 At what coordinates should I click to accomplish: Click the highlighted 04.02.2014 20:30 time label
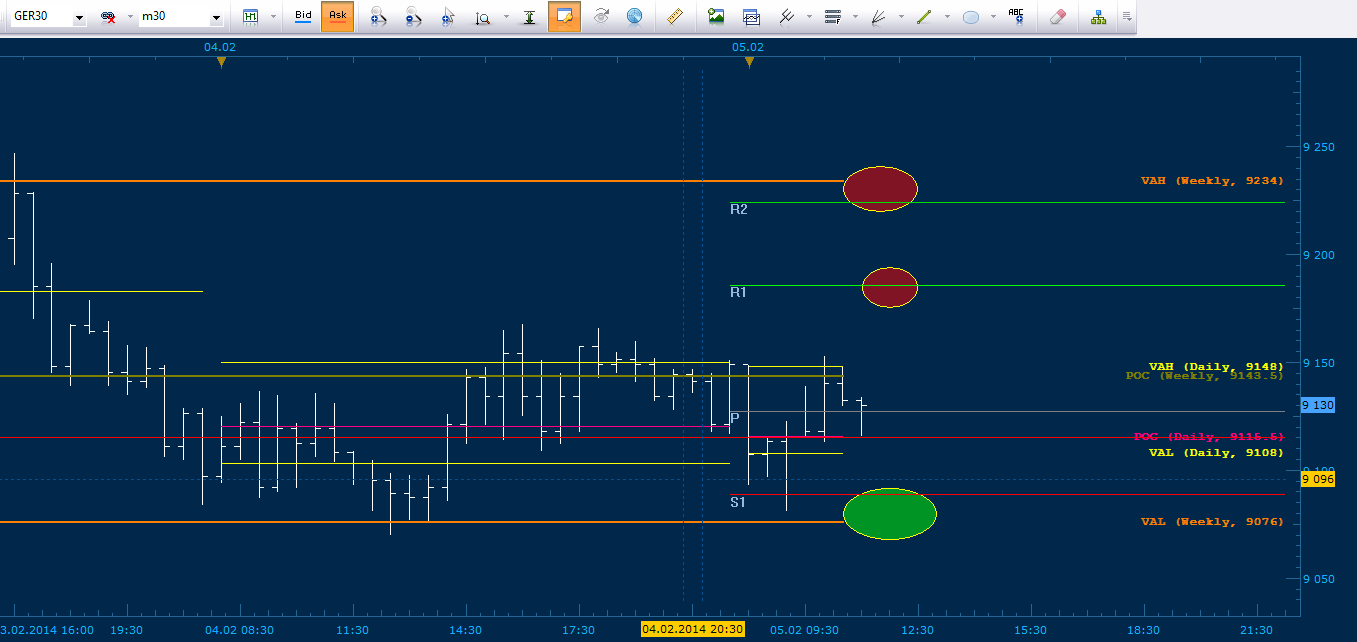point(692,630)
